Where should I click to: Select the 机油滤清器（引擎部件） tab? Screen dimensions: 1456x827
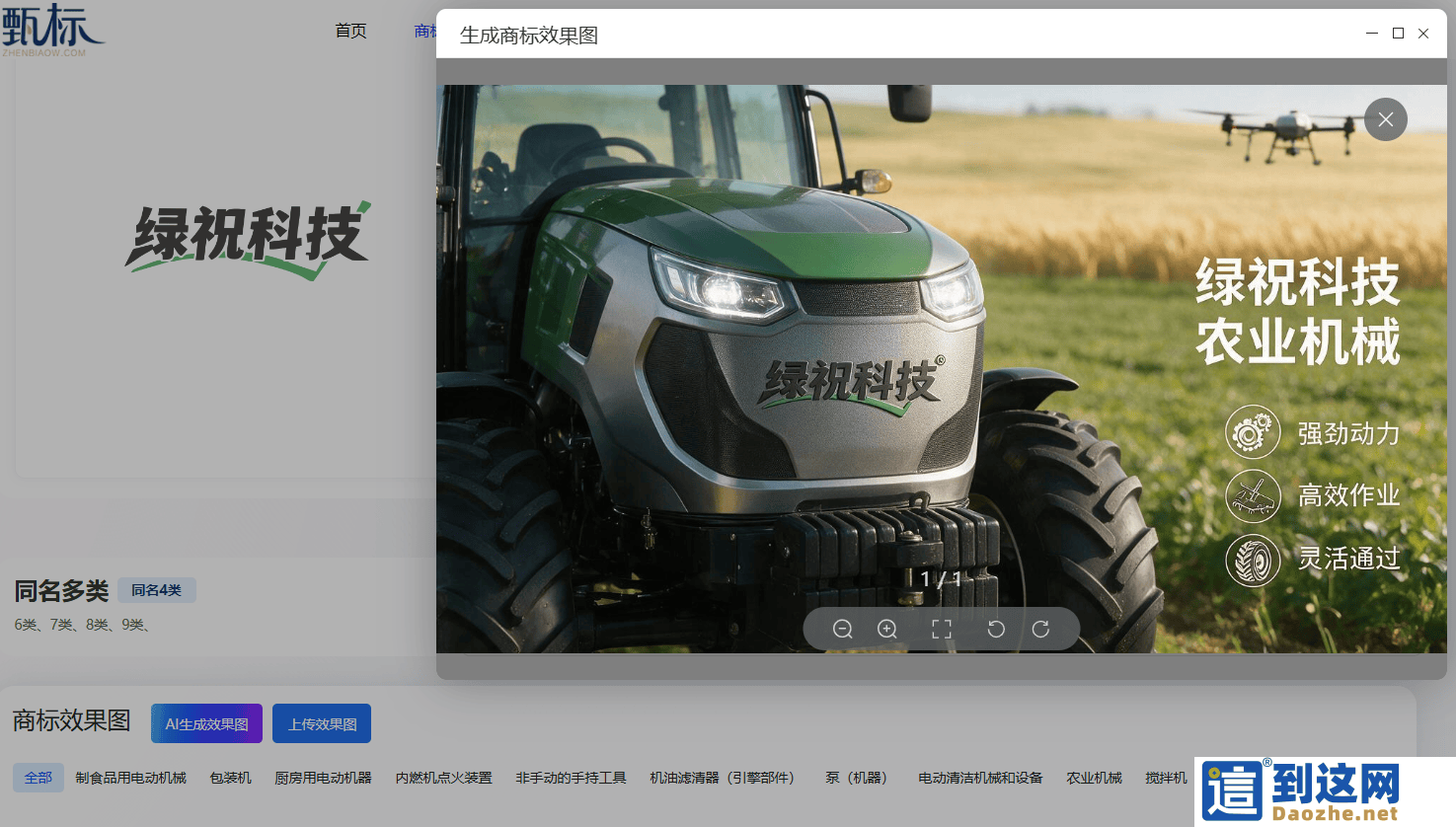tap(726, 778)
